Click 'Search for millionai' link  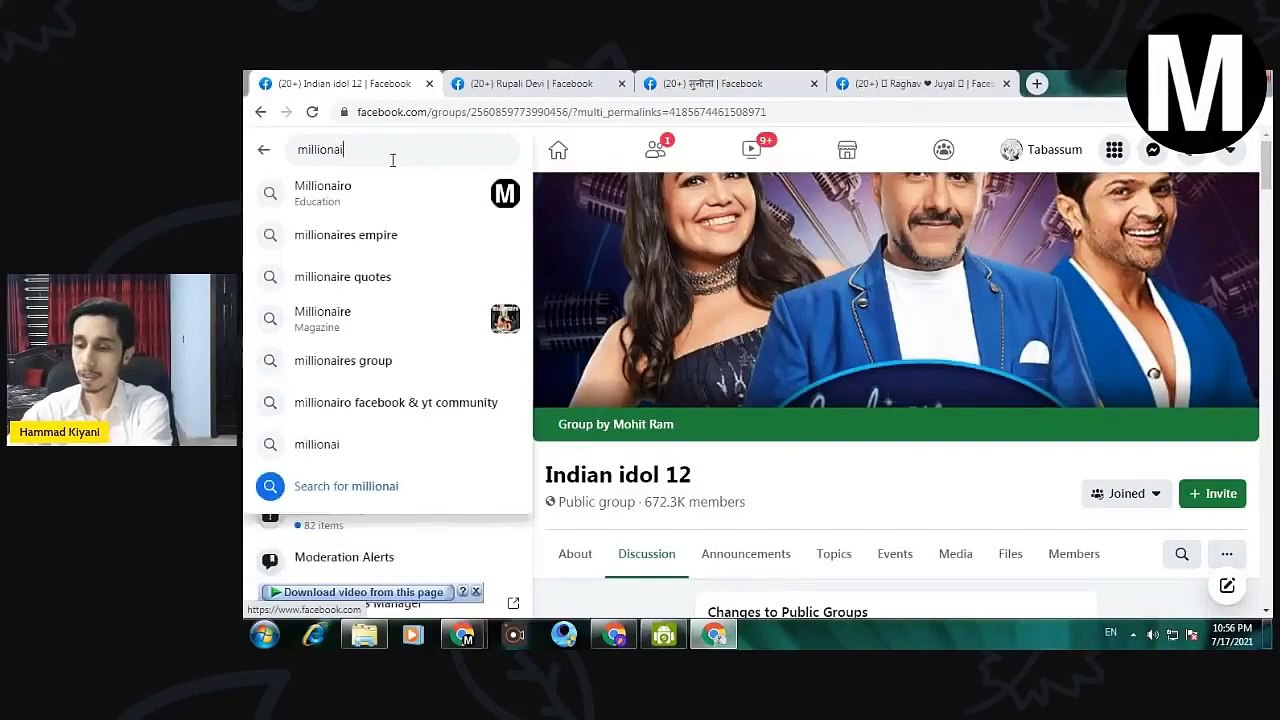(346, 486)
